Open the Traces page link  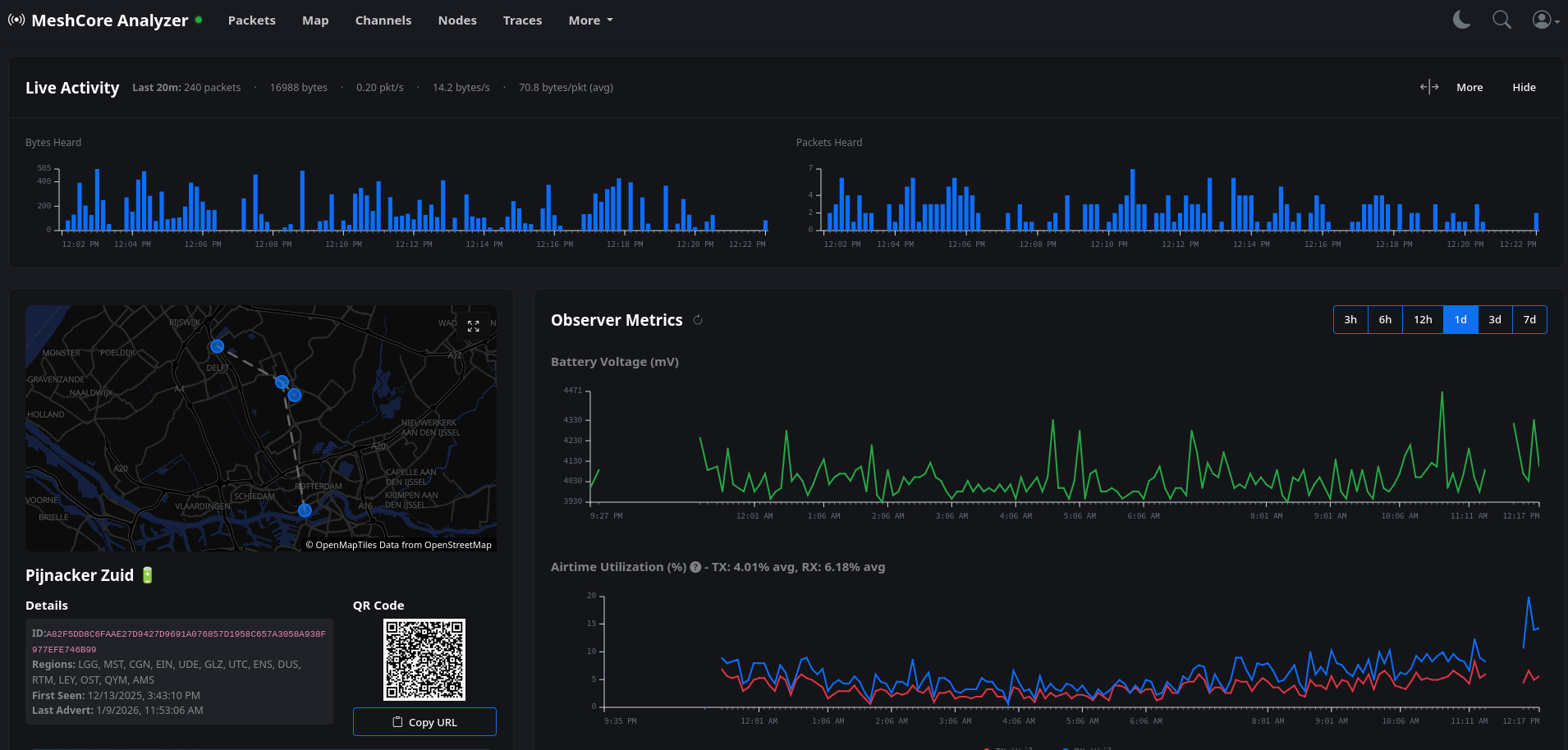click(522, 21)
